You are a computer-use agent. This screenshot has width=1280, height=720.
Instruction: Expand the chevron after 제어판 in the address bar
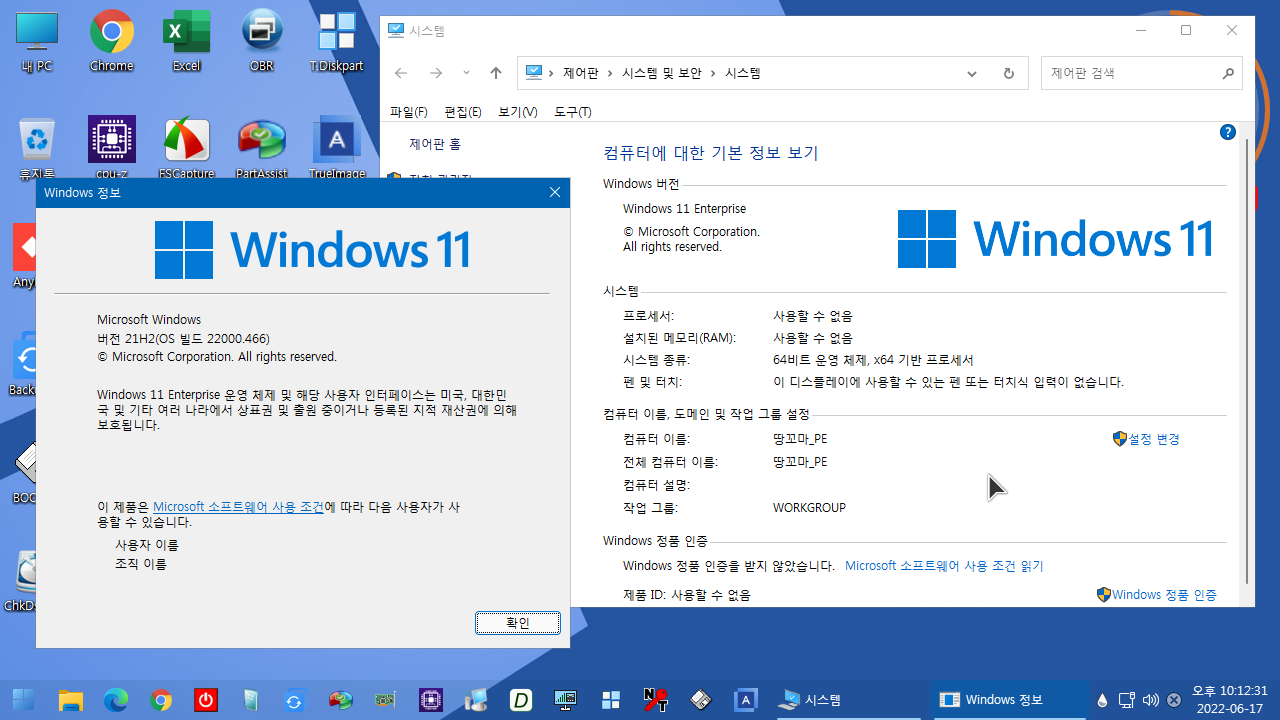coord(609,73)
